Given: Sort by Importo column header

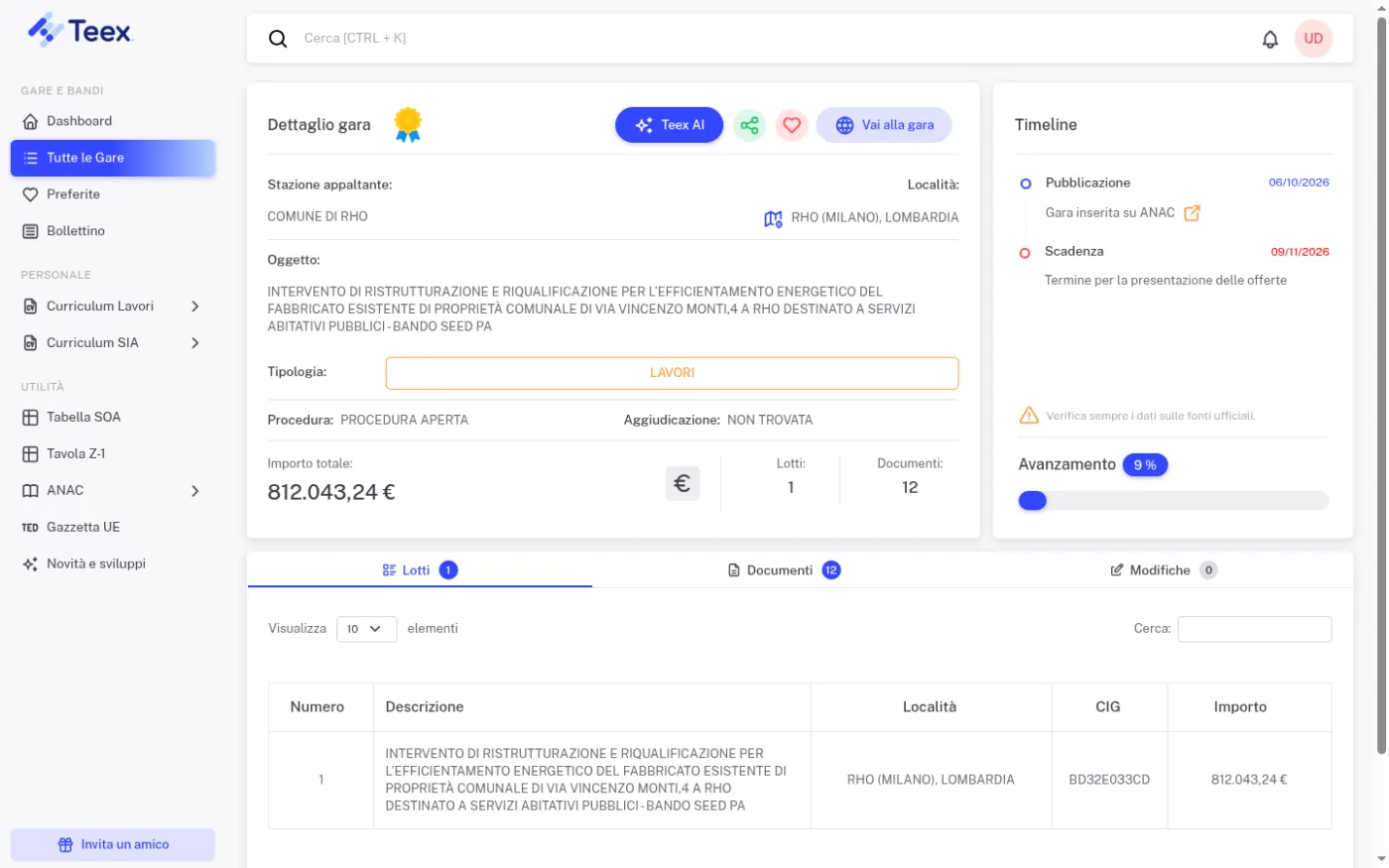Looking at the screenshot, I should pyautogui.click(x=1249, y=707).
